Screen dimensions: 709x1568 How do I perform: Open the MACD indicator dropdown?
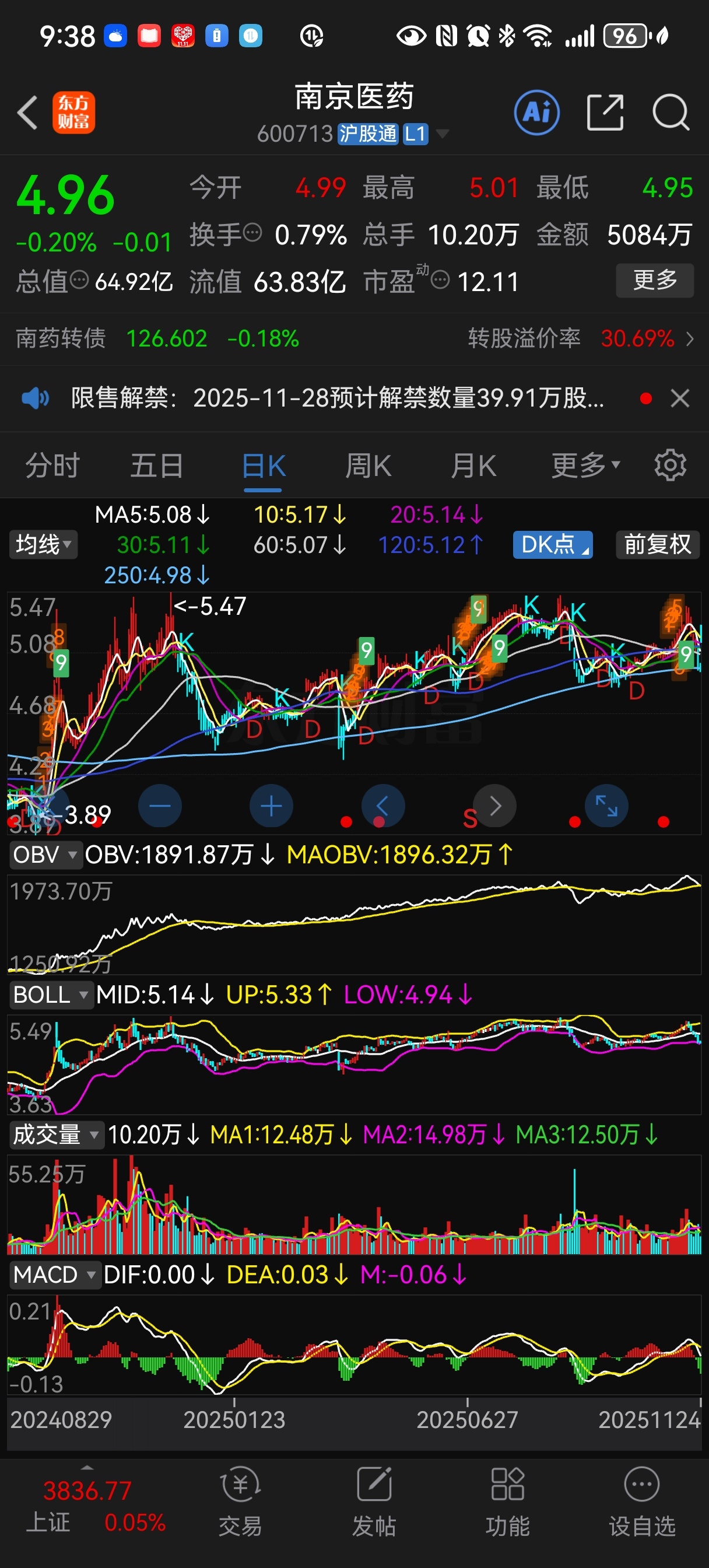click(x=54, y=1275)
